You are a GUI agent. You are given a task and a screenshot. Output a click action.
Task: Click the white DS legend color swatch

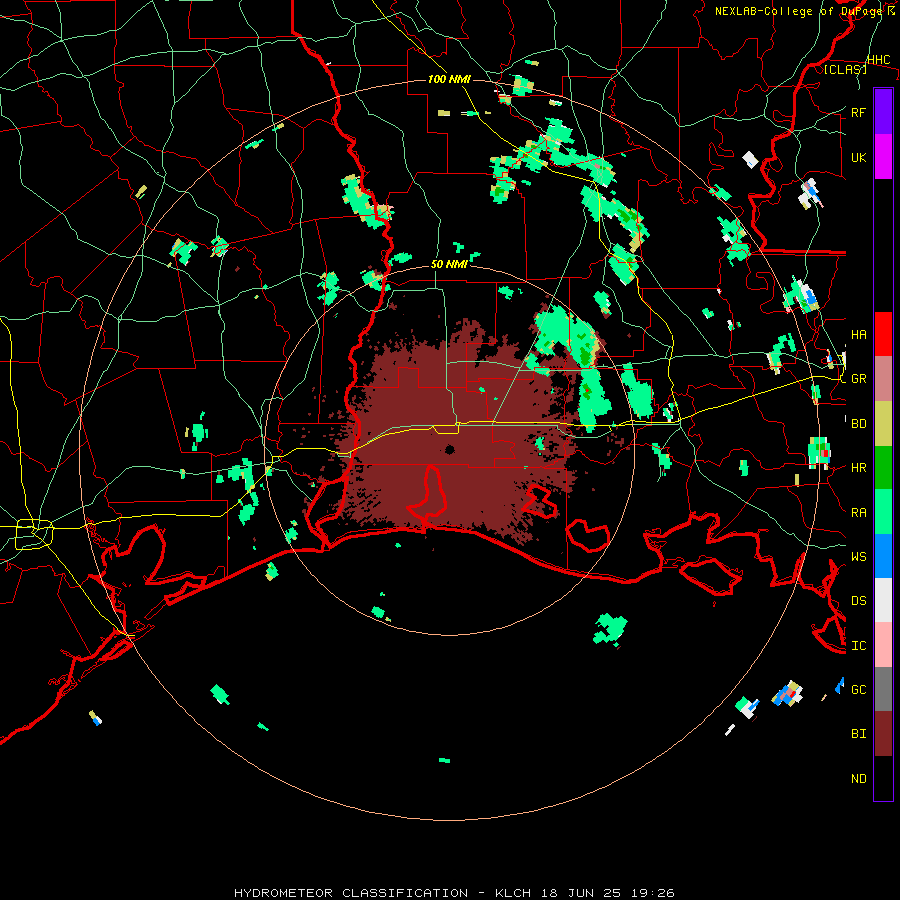pos(883,600)
